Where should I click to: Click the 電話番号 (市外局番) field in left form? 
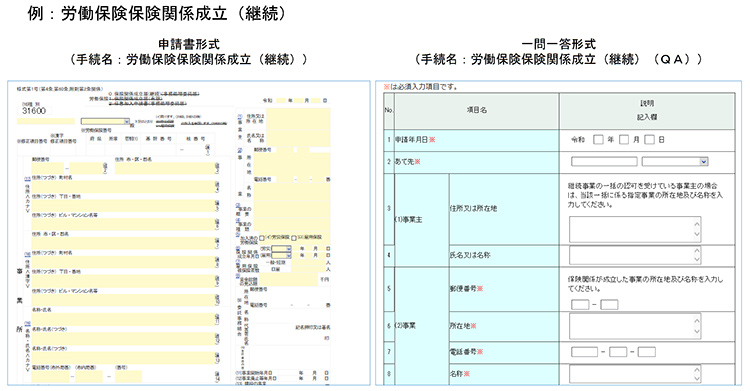(x=52, y=376)
